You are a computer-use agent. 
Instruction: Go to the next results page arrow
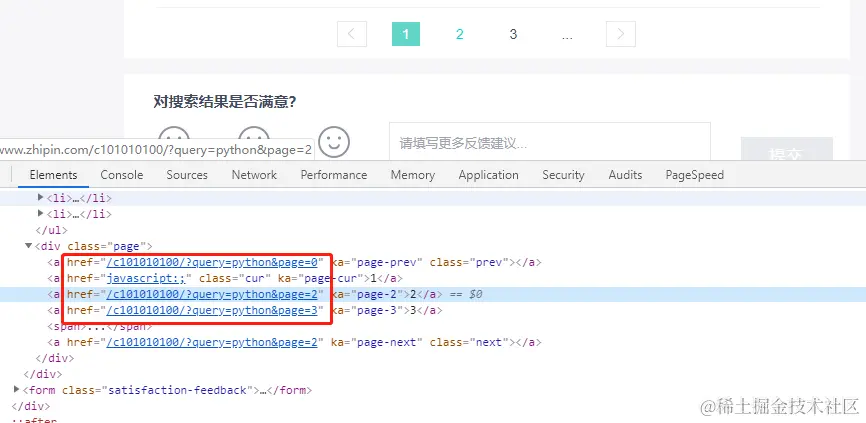[621, 34]
